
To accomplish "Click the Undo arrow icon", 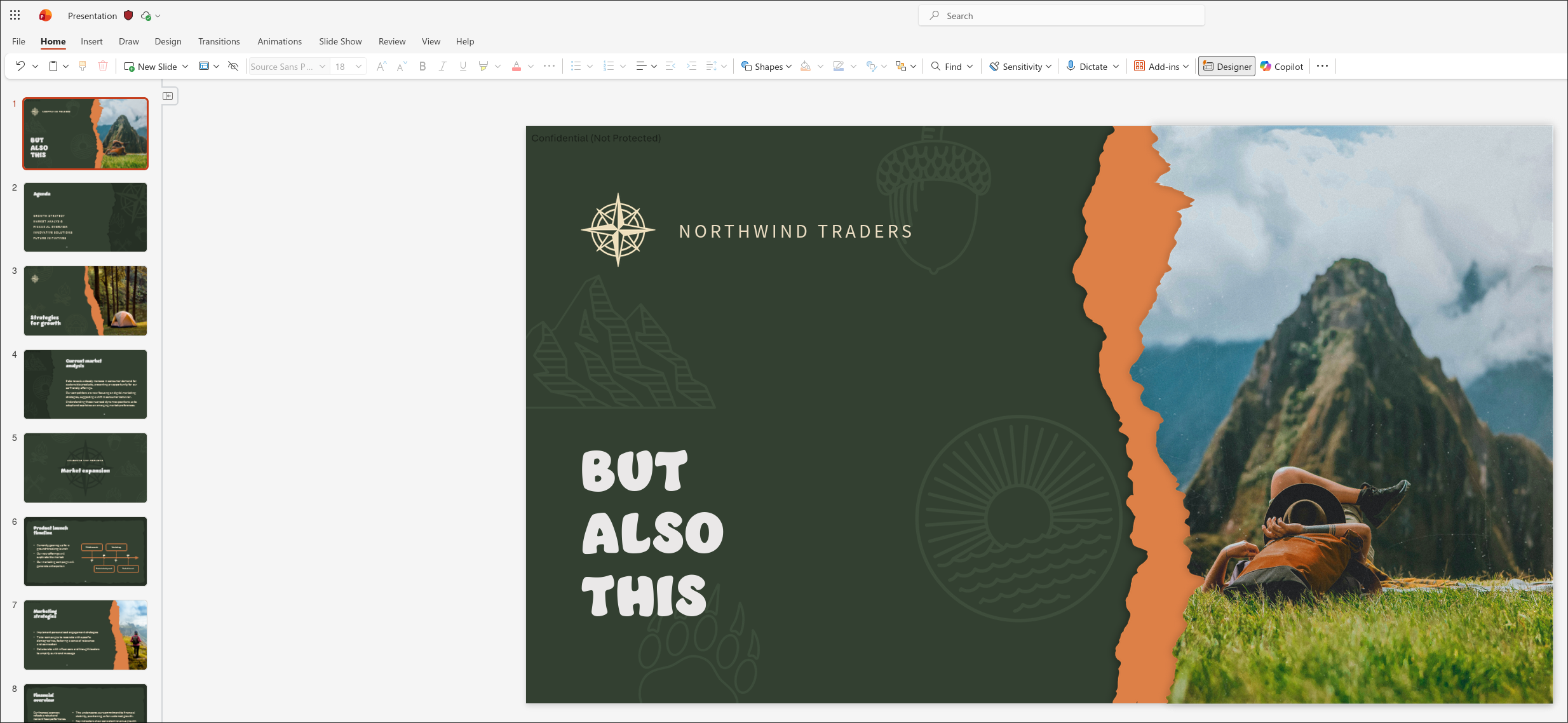I will (x=20, y=66).
